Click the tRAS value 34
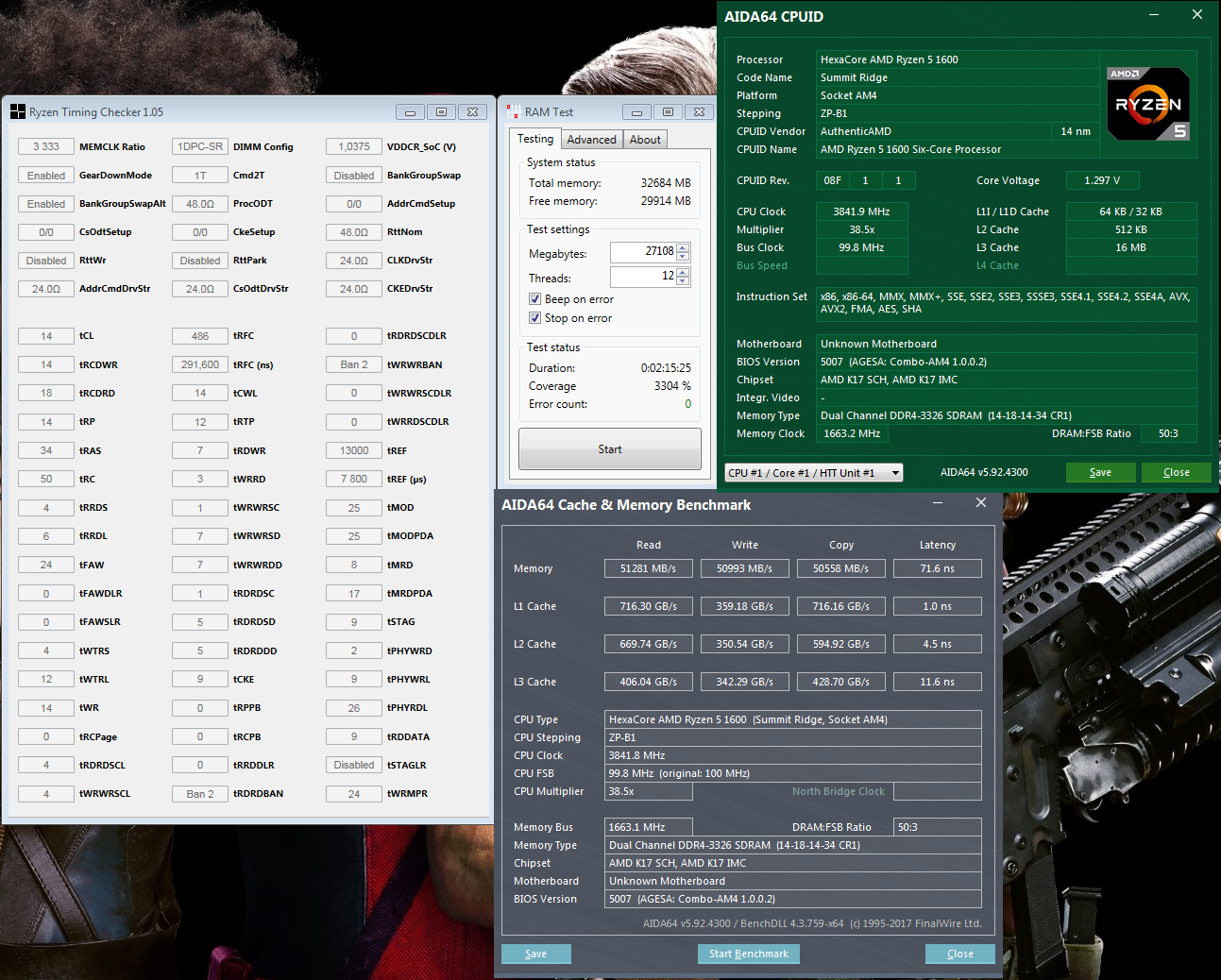The image size is (1221, 980). point(46,450)
